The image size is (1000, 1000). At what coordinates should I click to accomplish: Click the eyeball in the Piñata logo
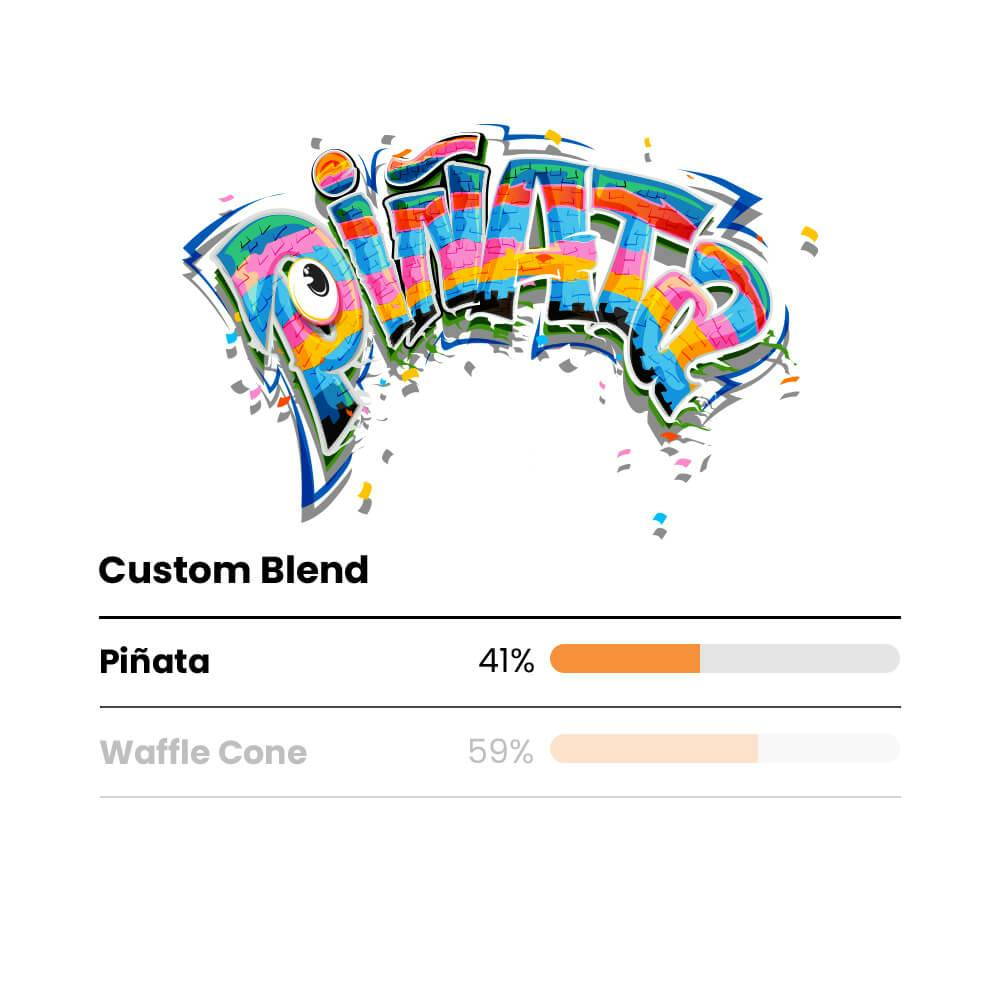(x=312, y=284)
